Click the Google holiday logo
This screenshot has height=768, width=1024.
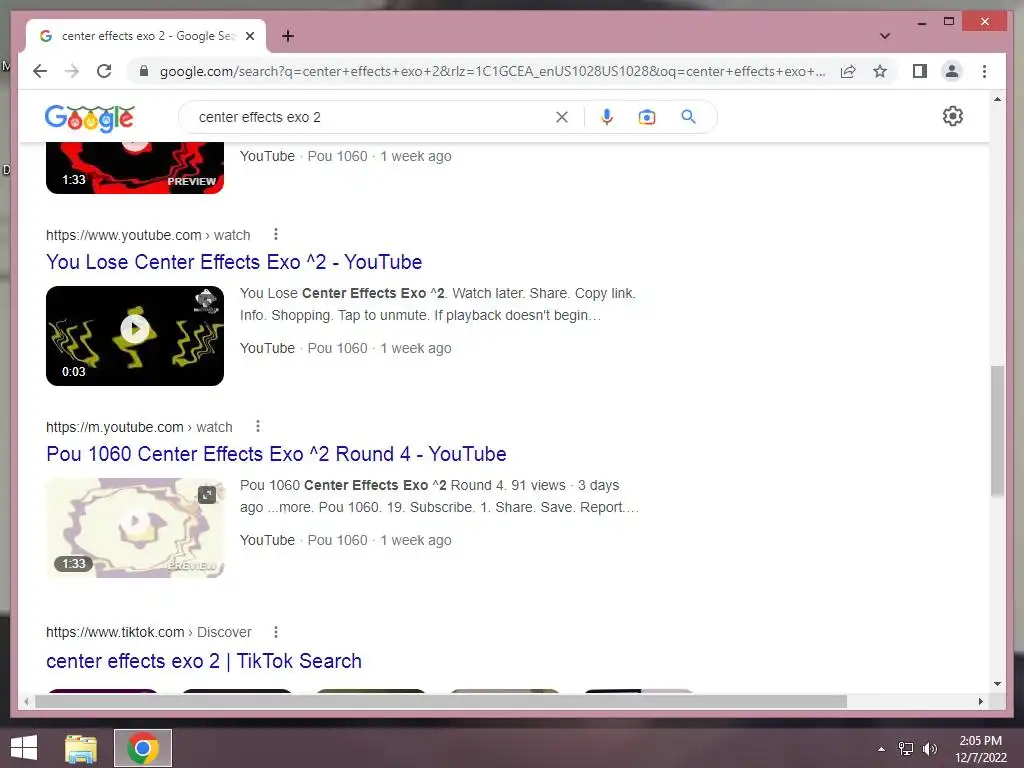pyautogui.click(x=90, y=118)
